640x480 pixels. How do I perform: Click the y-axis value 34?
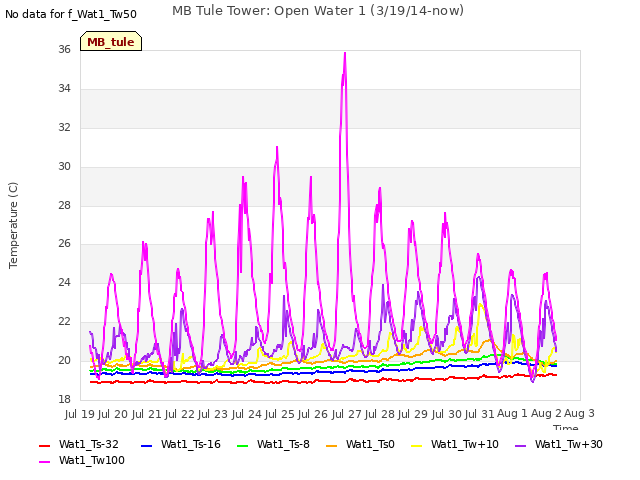coord(64,89)
